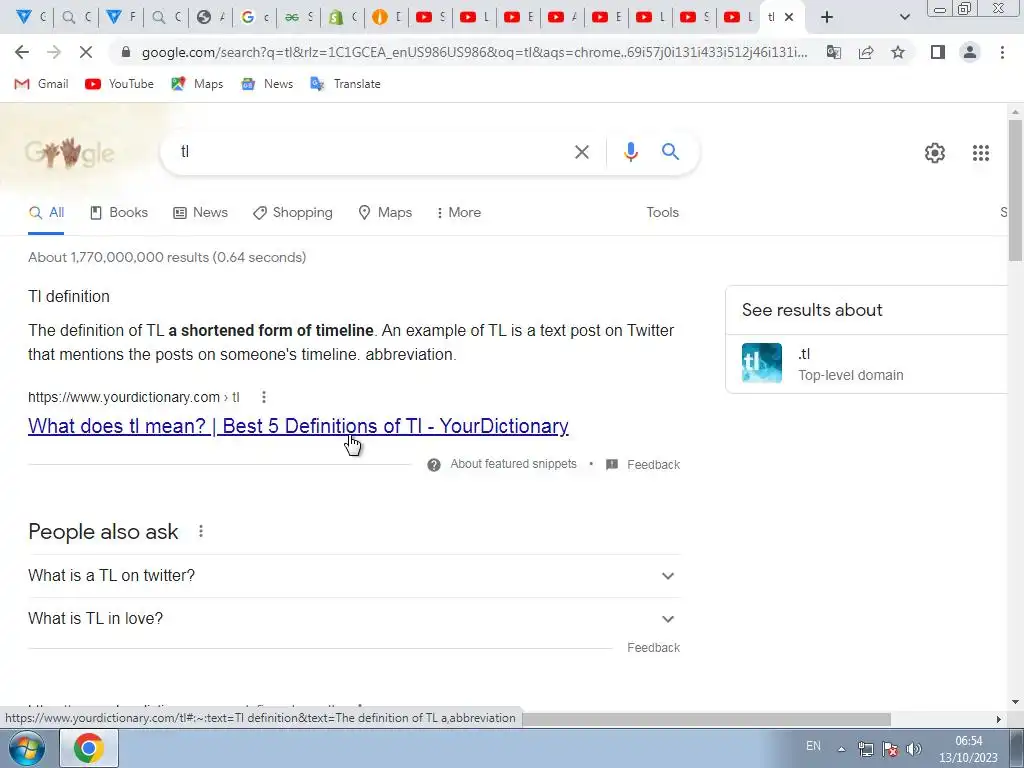Screen dimensions: 1024x768
Task: Open the More search categories menu
Action: (x=458, y=212)
